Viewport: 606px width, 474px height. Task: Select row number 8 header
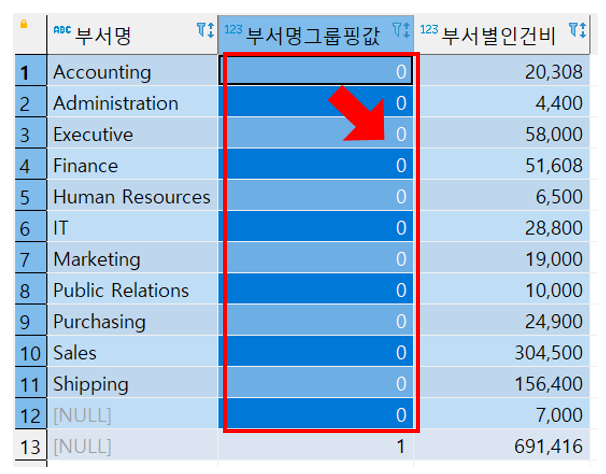[31, 289]
